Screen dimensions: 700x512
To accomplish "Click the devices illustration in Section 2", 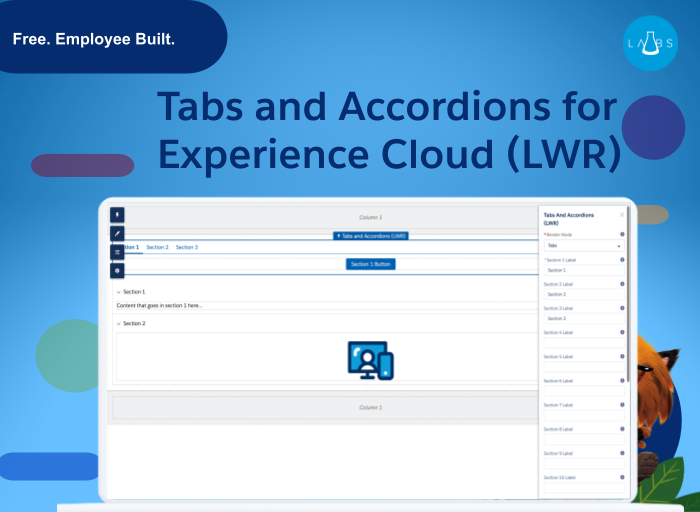I will [370, 359].
